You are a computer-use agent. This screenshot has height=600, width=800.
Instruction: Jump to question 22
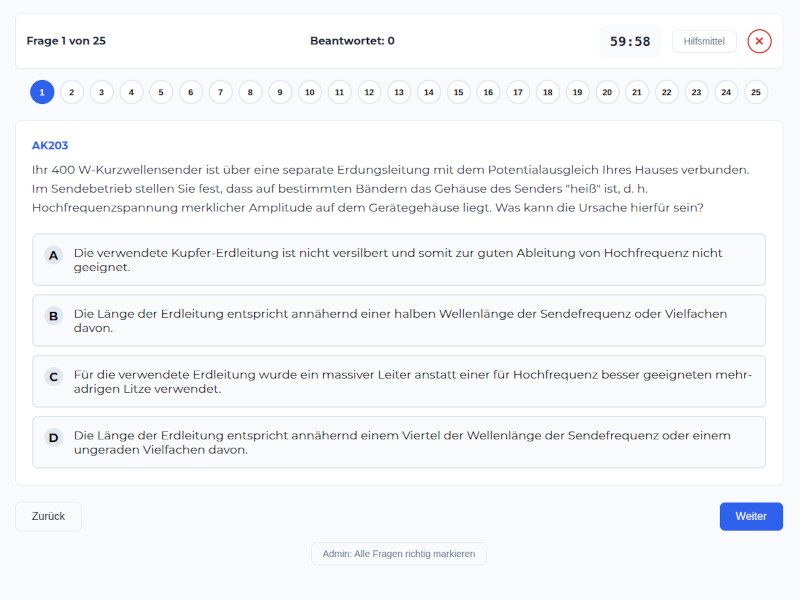tap(666, 92)
